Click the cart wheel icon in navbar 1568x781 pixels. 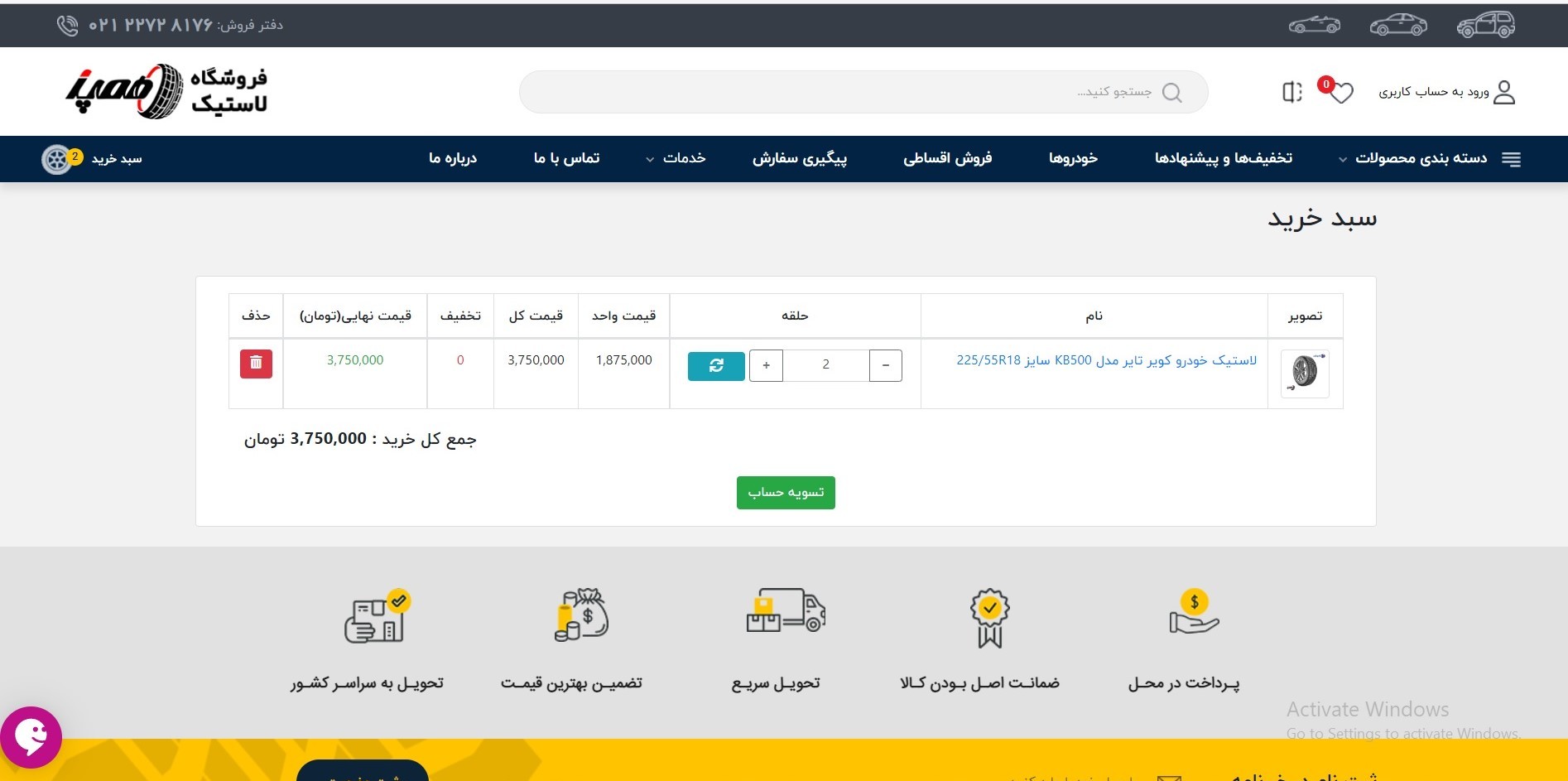pos(56,159)
